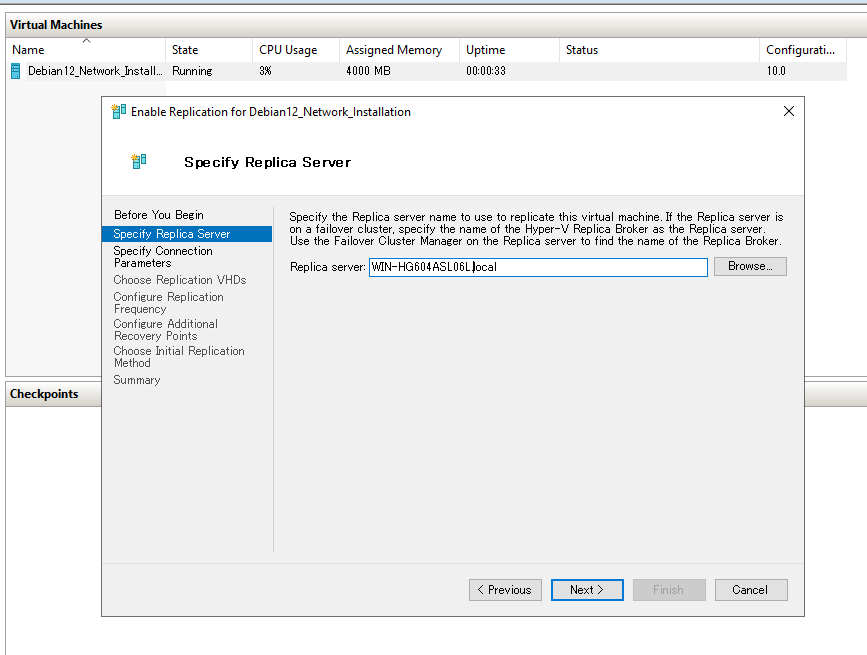Sort by the Configuration version column

tap(803, 50)
